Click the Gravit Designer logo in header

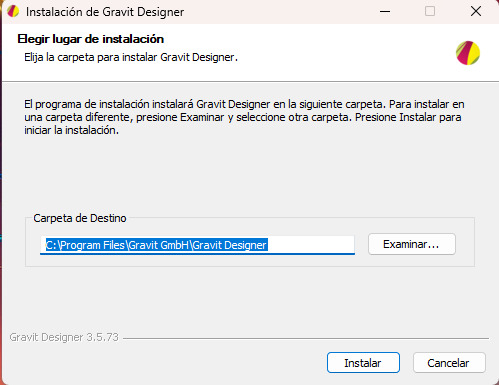click(468, 53)
